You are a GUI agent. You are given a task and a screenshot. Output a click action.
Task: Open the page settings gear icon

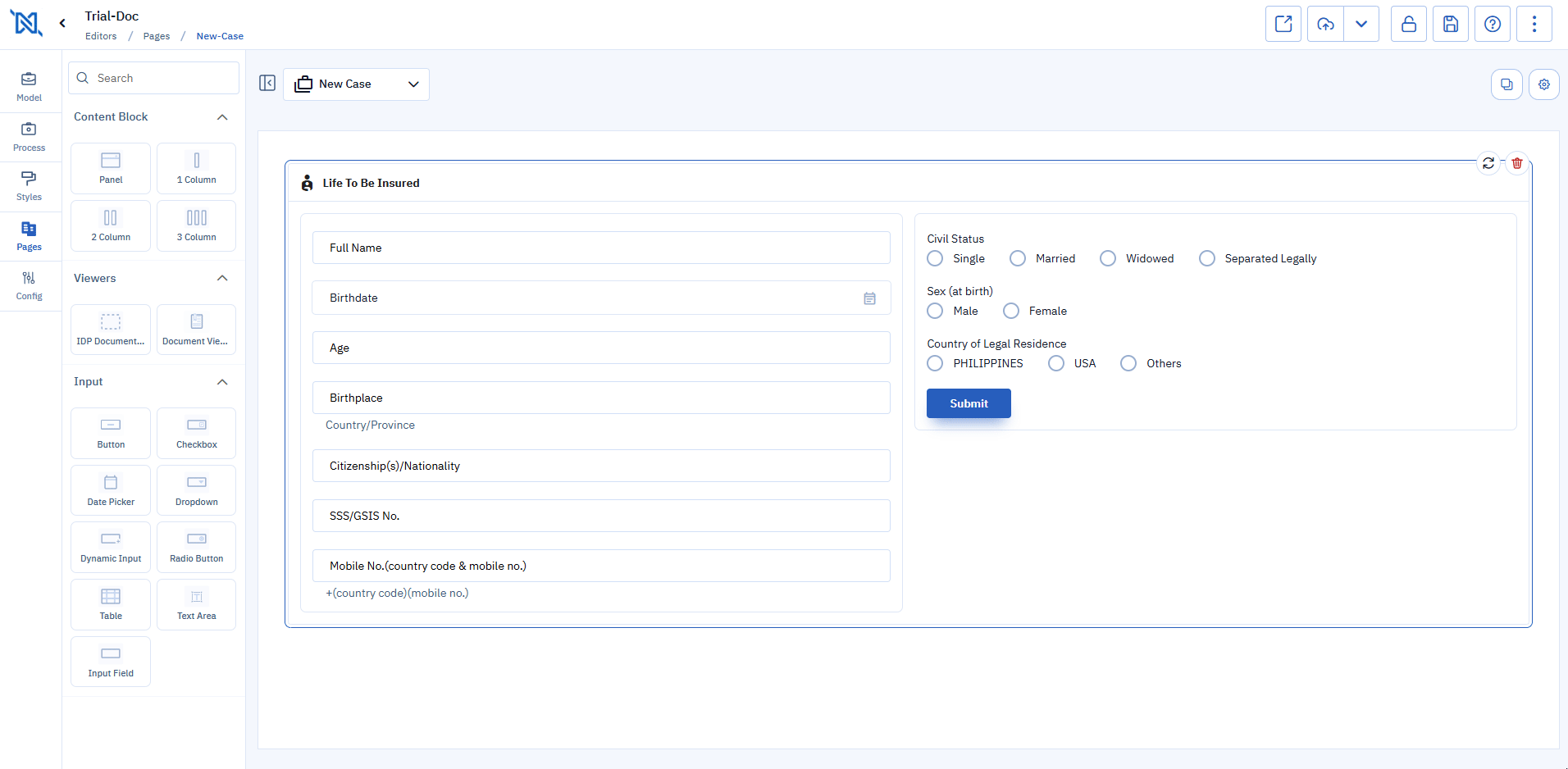[1543, 84]
